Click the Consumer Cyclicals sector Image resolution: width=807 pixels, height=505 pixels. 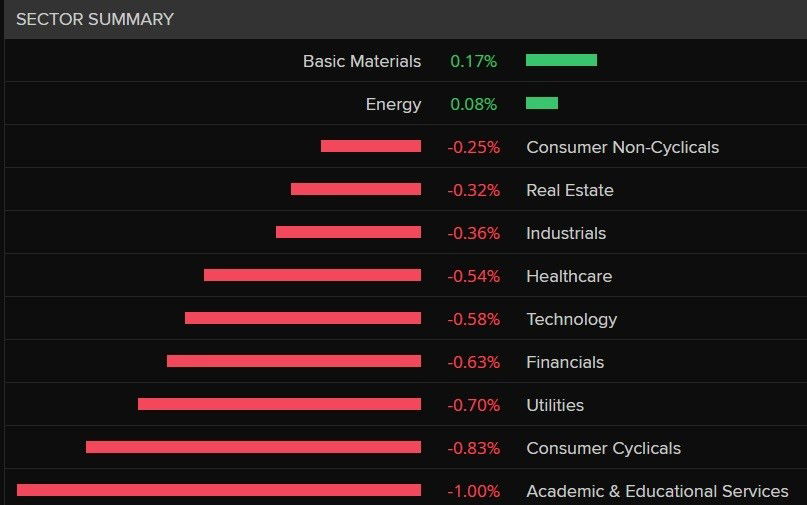click(x=603, y=448)
